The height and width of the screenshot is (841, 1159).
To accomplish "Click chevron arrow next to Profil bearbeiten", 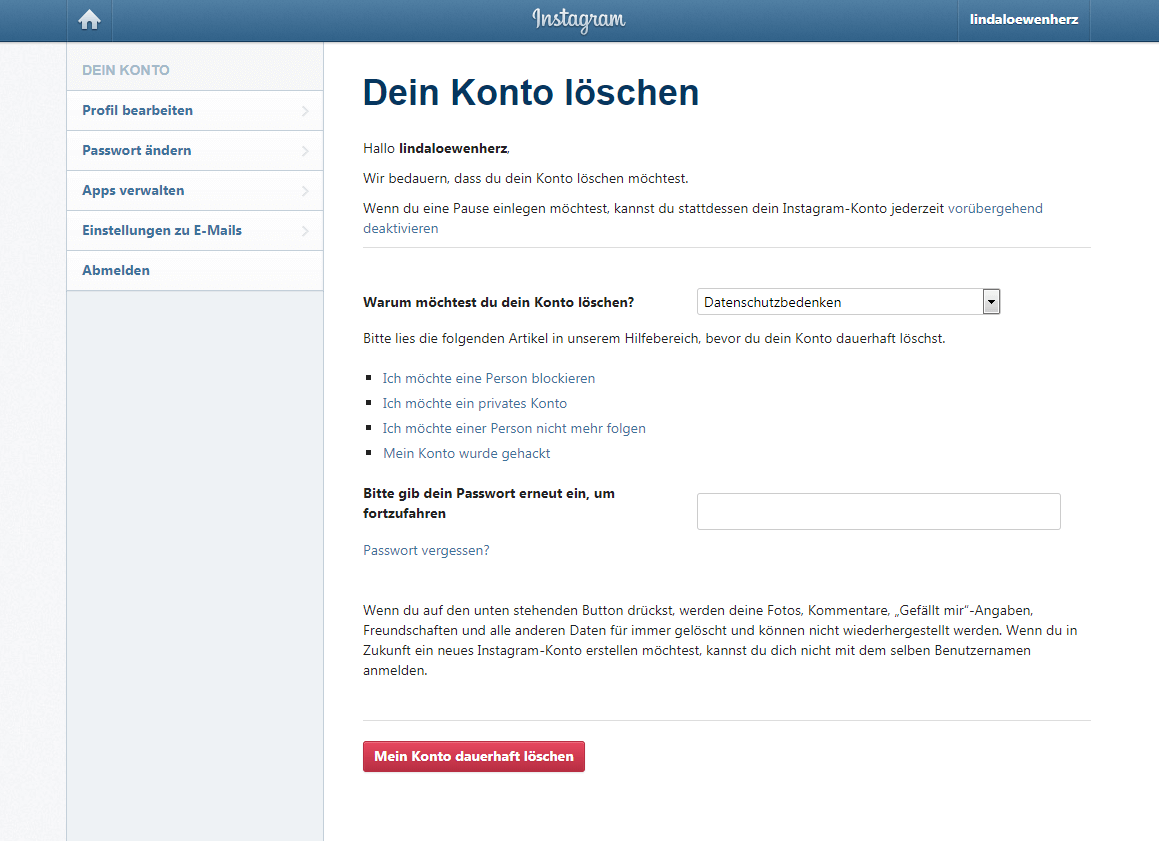I will point(305,111).
